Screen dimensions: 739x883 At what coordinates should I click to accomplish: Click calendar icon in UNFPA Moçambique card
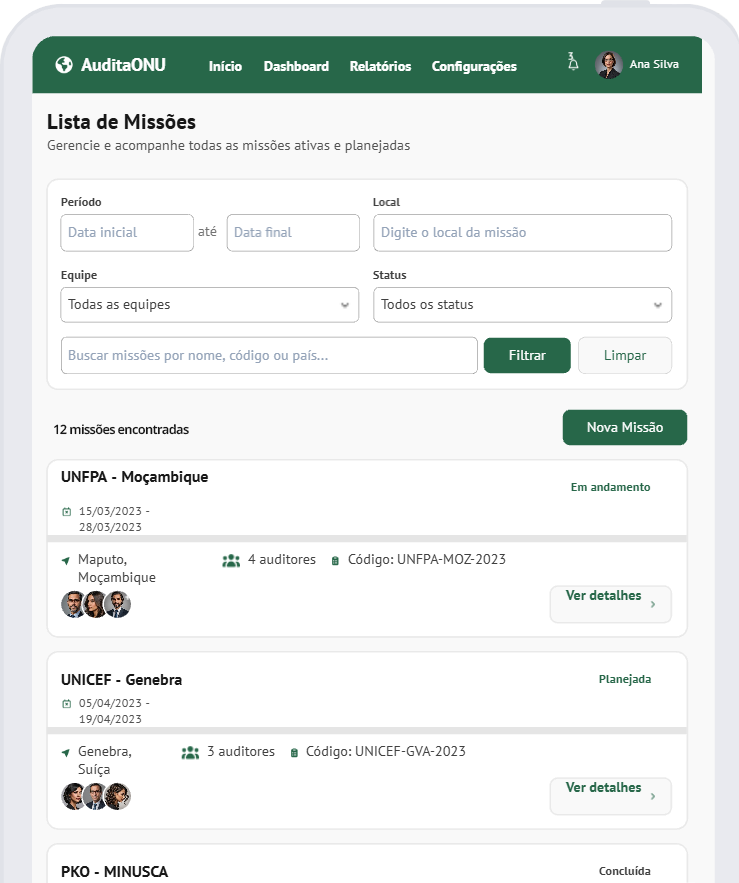[66, 512]
